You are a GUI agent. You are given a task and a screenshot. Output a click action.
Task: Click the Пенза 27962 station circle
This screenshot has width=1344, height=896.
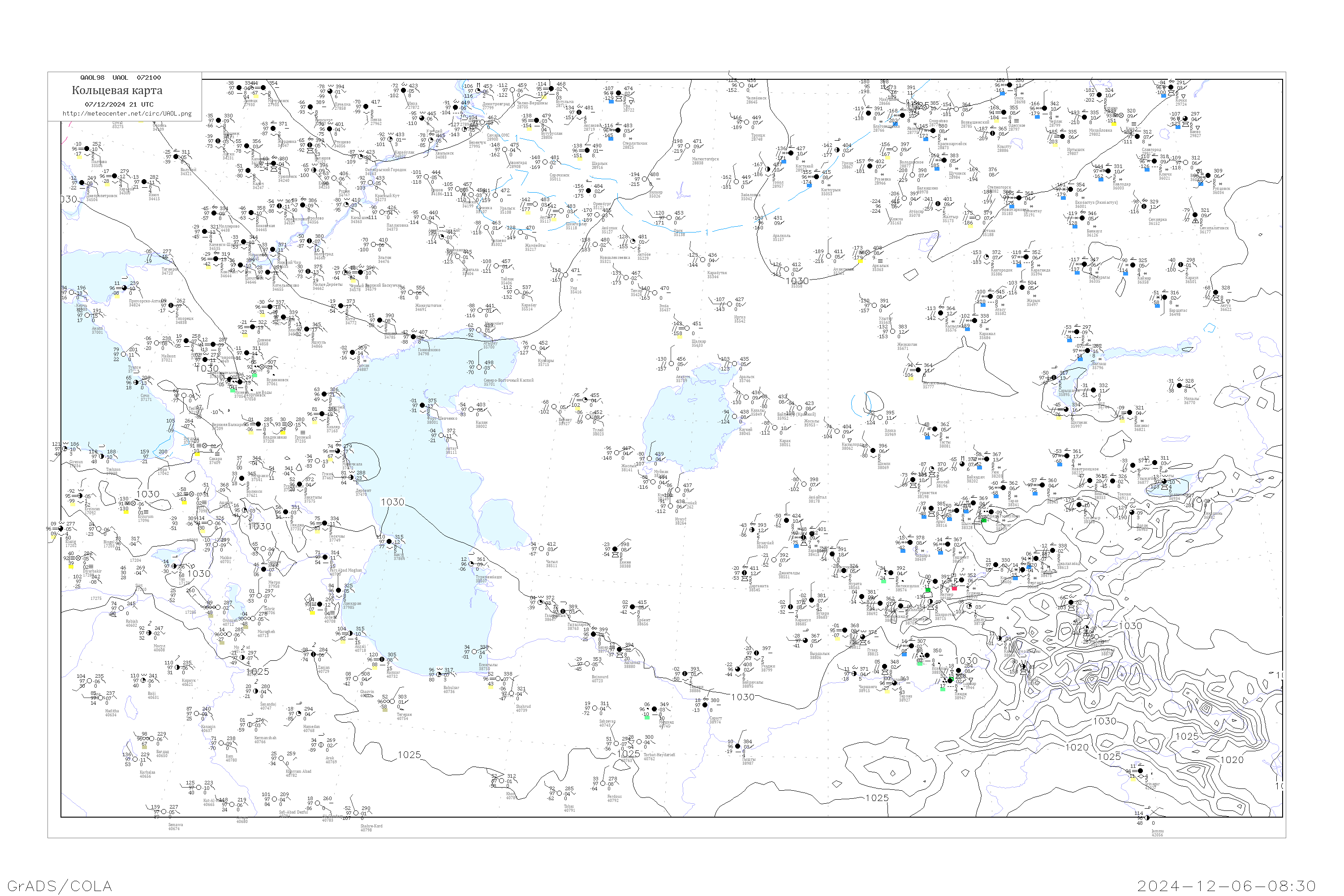[x=366, y=107]
